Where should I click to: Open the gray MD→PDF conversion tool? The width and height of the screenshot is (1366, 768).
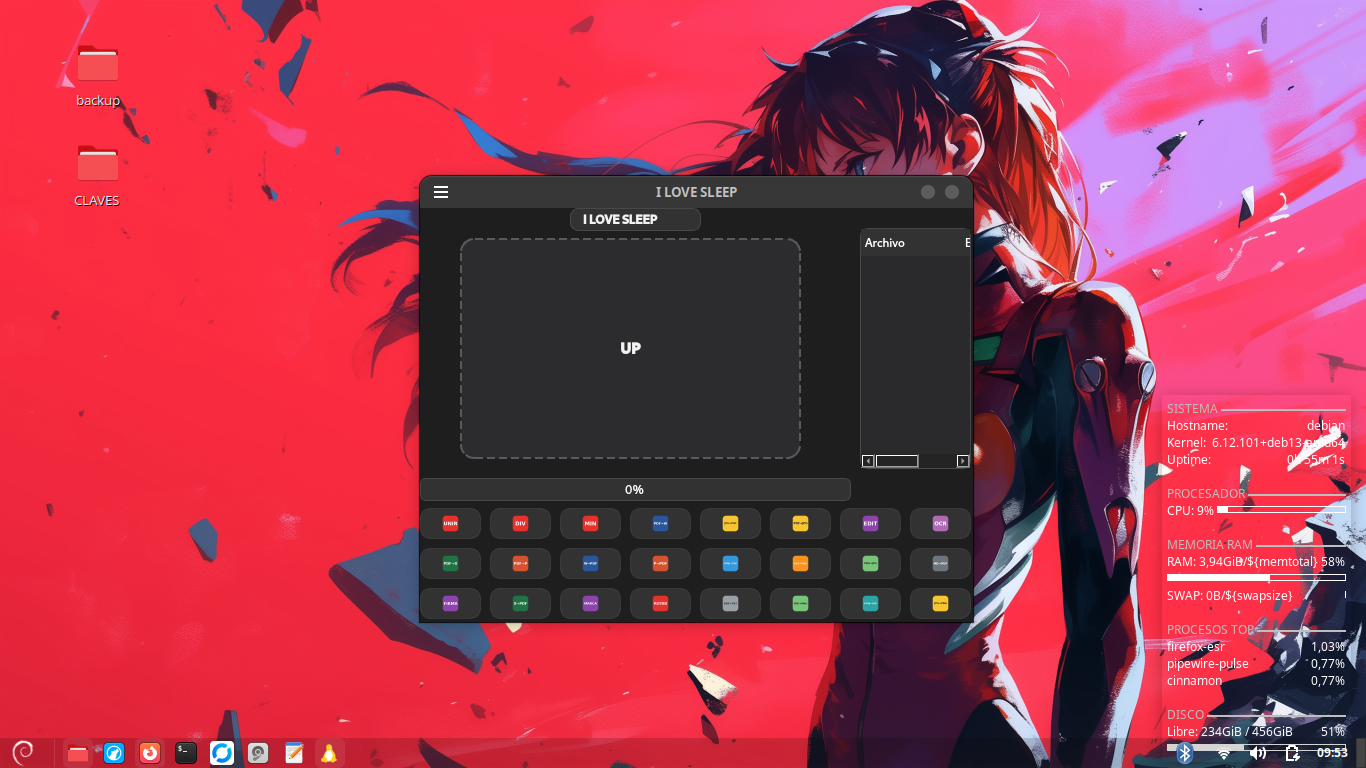coord(940,563)
